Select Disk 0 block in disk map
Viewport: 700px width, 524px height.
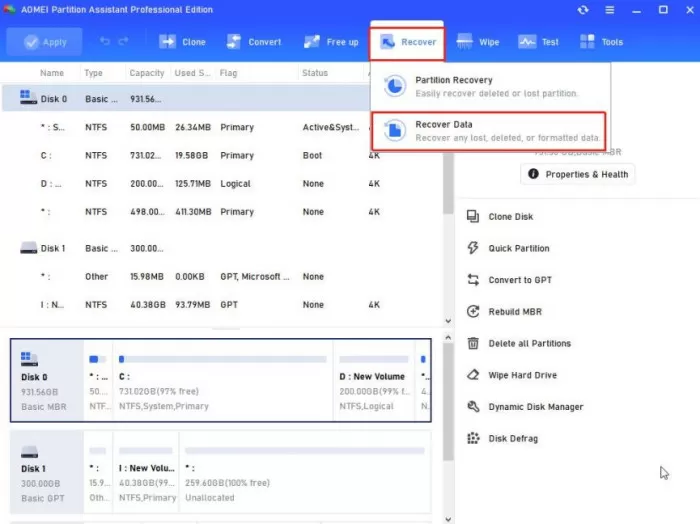(x=47, y=380)
